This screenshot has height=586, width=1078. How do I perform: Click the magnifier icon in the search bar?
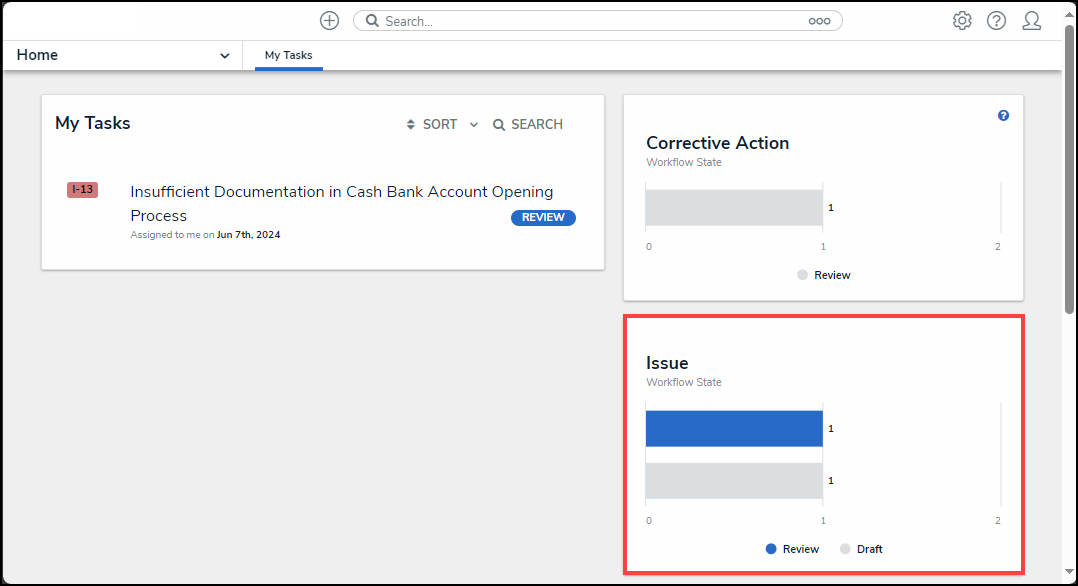click(x=372, y=21)
